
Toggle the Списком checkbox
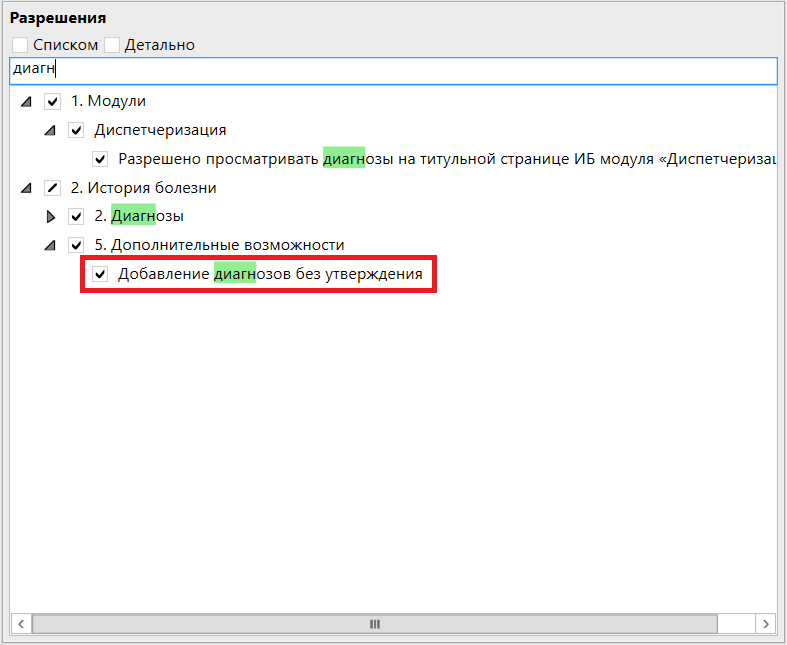[21, 45]
